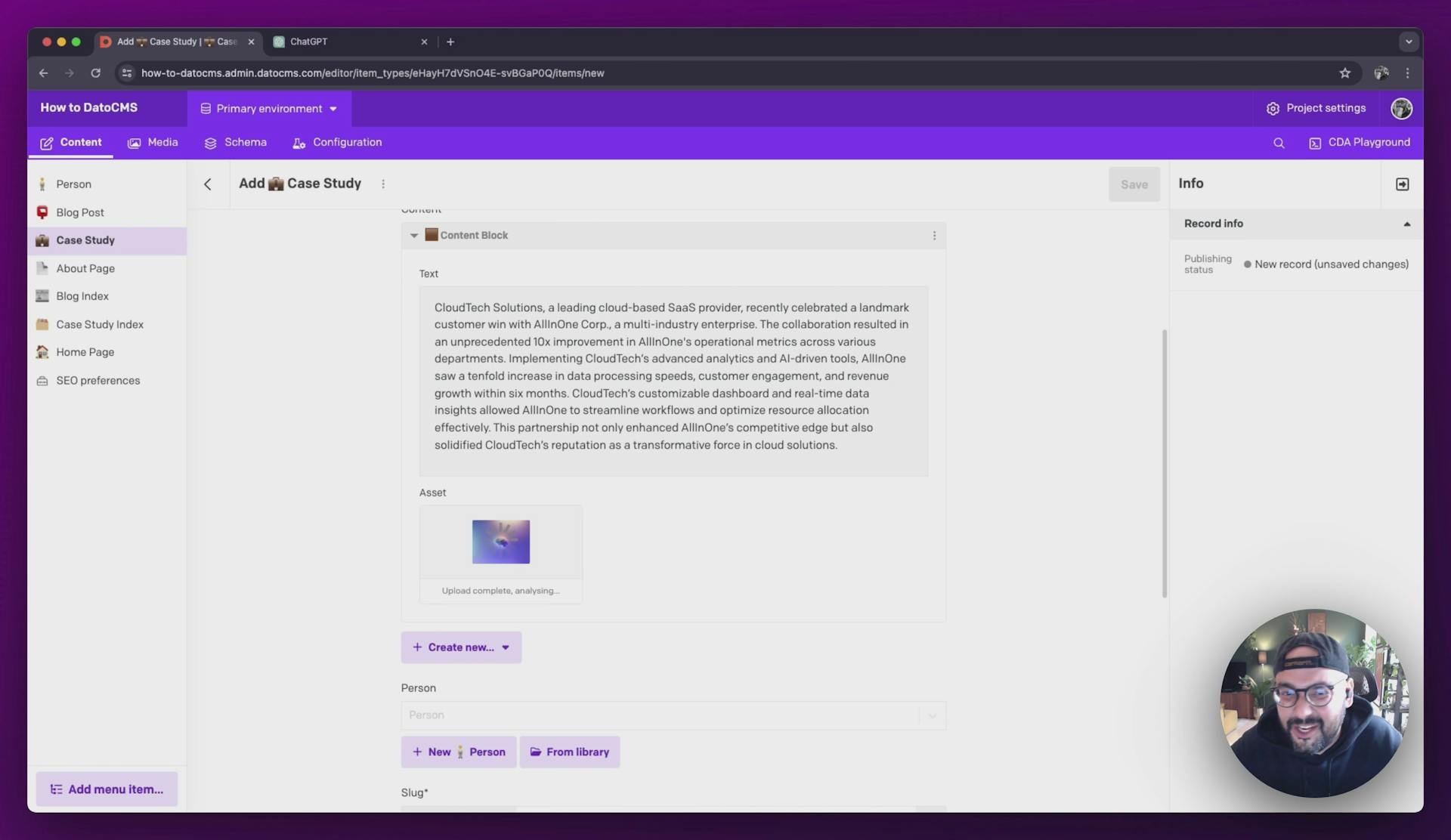Image resolution: width=1451 pixels, height=840 pixels.
Task: Toggle the Content Block visibility
Action: pyautogui.click(x=413, y=235)
